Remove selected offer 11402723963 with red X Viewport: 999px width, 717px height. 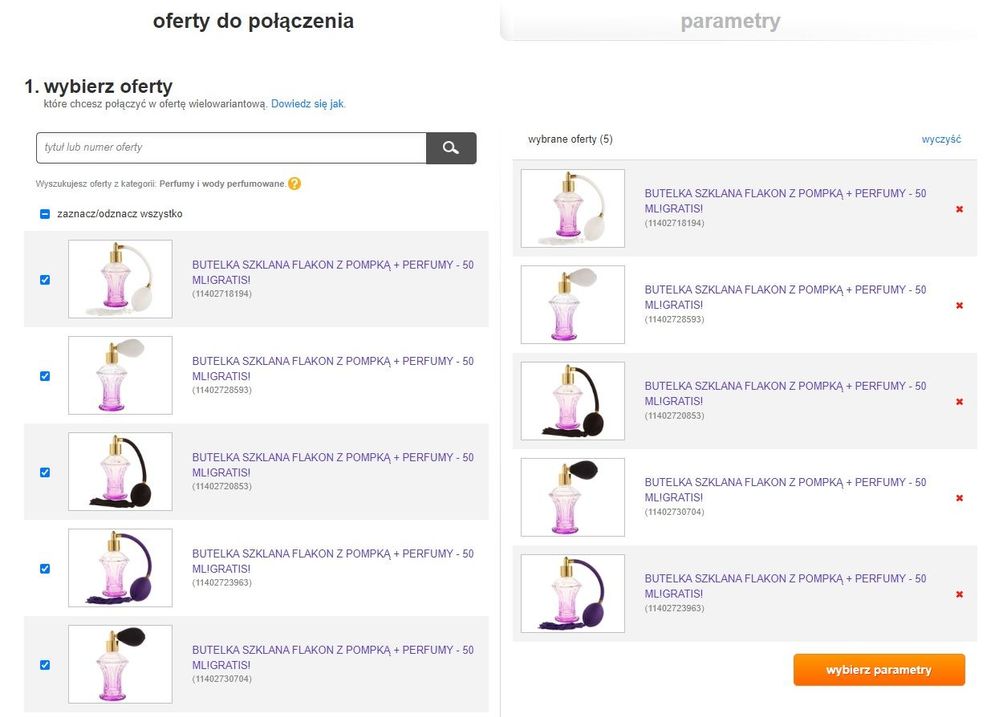[959, 594]
